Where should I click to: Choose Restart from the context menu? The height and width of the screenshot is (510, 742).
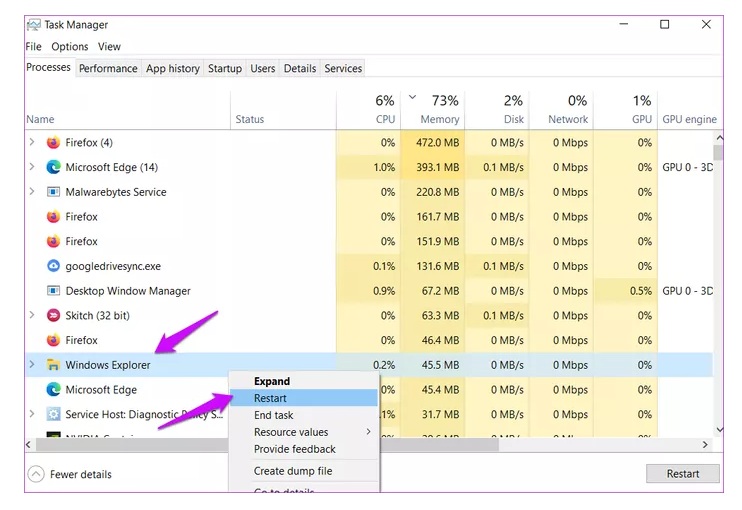point(271,398)
